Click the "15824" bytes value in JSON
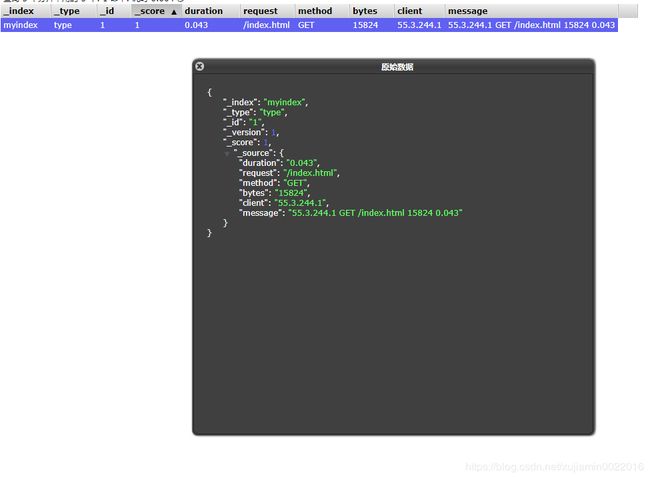 point(291,193)
